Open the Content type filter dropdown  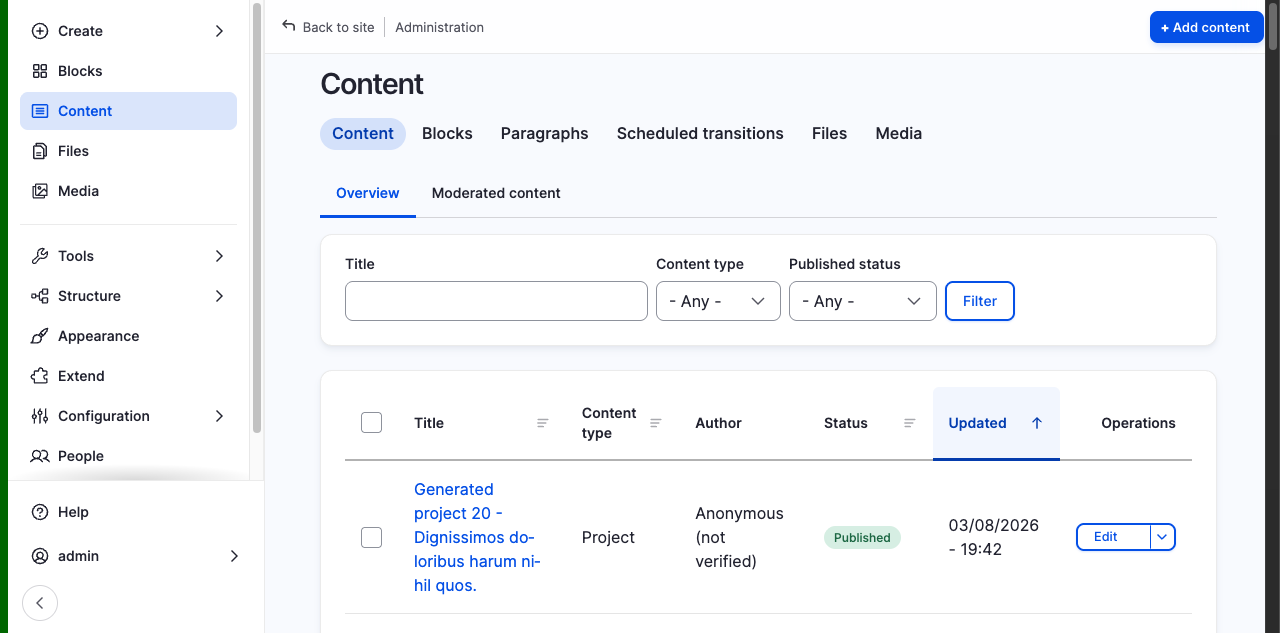click(x=718, y=301)
